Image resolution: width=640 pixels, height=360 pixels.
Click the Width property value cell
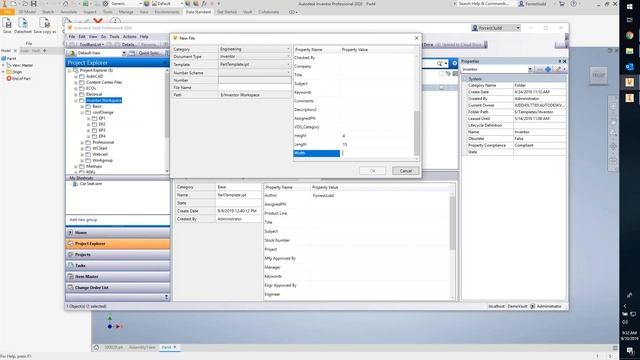click(377, 153)
